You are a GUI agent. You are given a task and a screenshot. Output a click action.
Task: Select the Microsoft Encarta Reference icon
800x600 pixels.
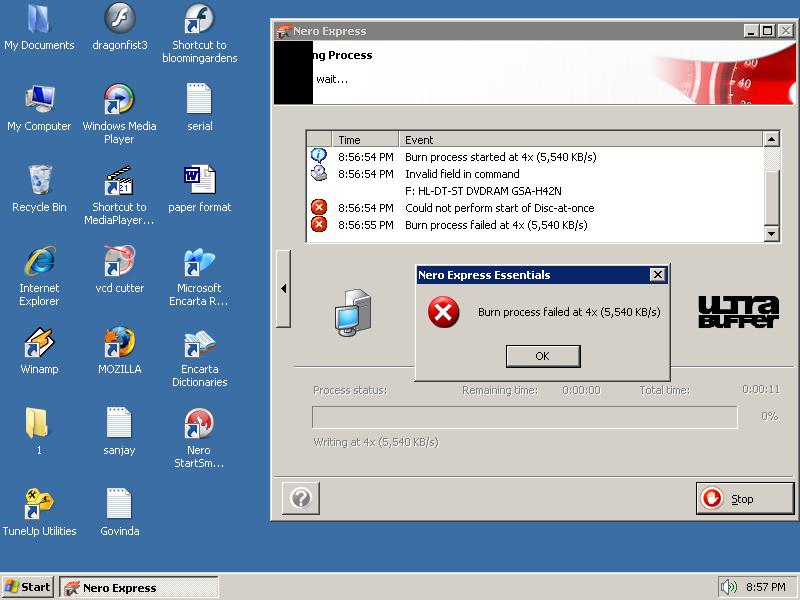[x=199, y=276]
